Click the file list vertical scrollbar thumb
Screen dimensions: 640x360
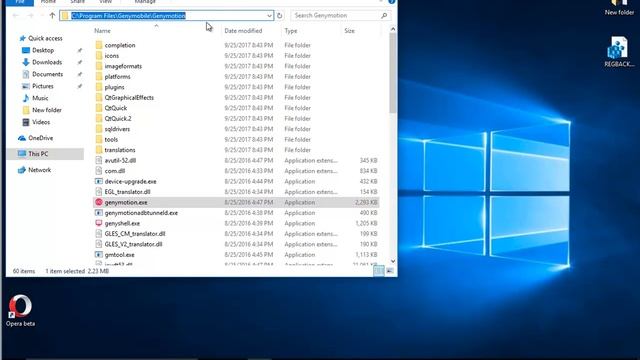click(393, 73)
